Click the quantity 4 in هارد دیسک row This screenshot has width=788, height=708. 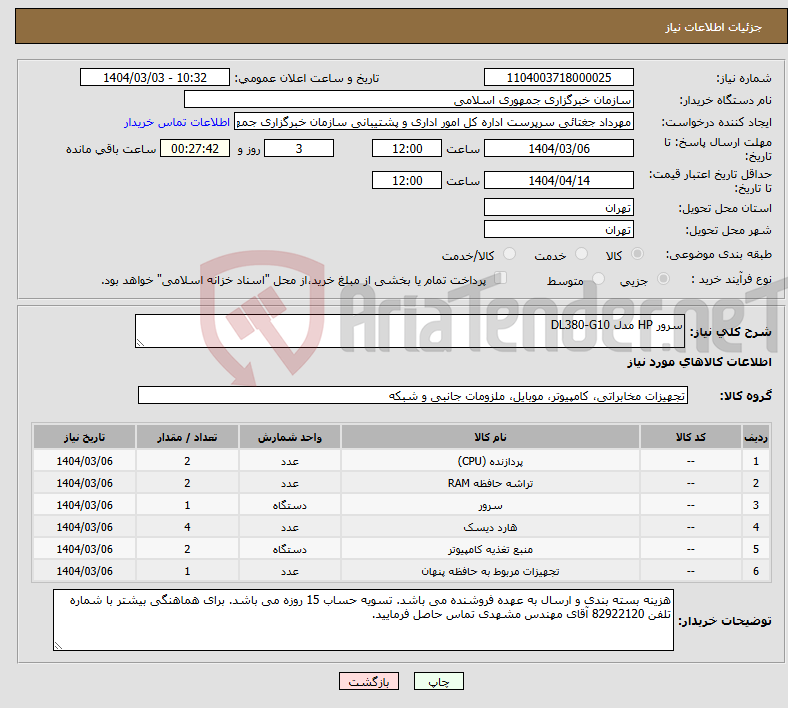[x=187, y=527]
